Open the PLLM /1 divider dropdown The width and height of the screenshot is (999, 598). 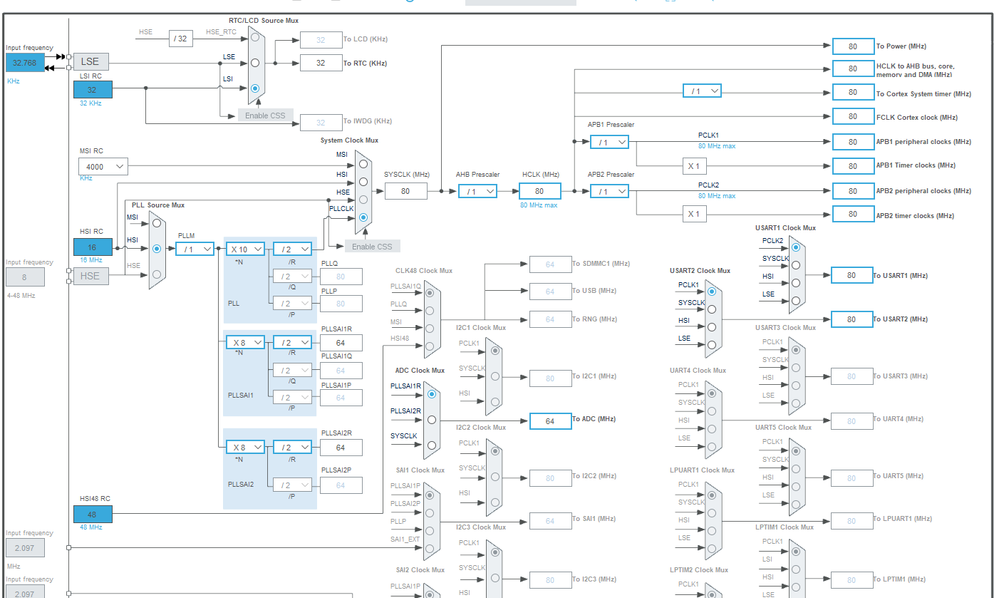194,249
